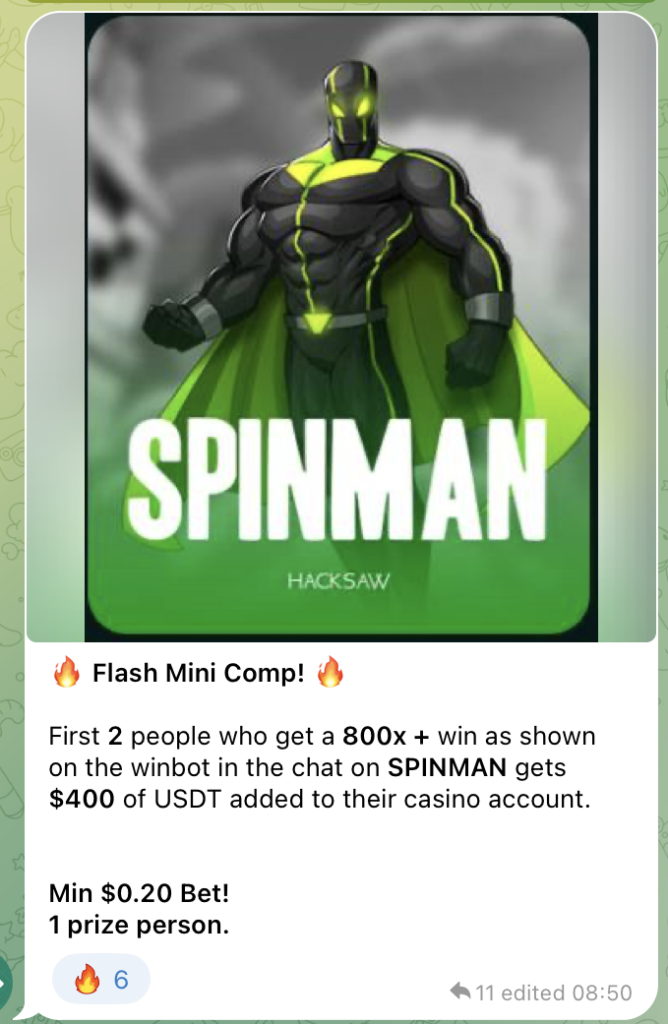Select the 'Min $0.20 Bet!' line
668x1024 pixels.
[139, 893]
